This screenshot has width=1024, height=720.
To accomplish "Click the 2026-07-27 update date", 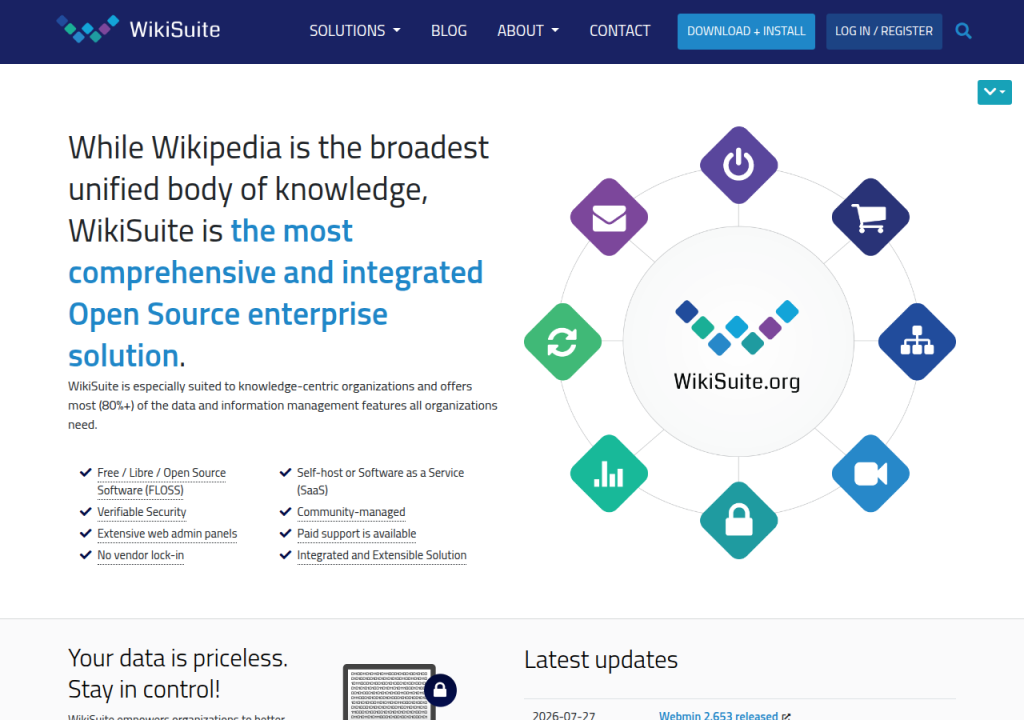I will pyautogui.click(x=564, y=715).
